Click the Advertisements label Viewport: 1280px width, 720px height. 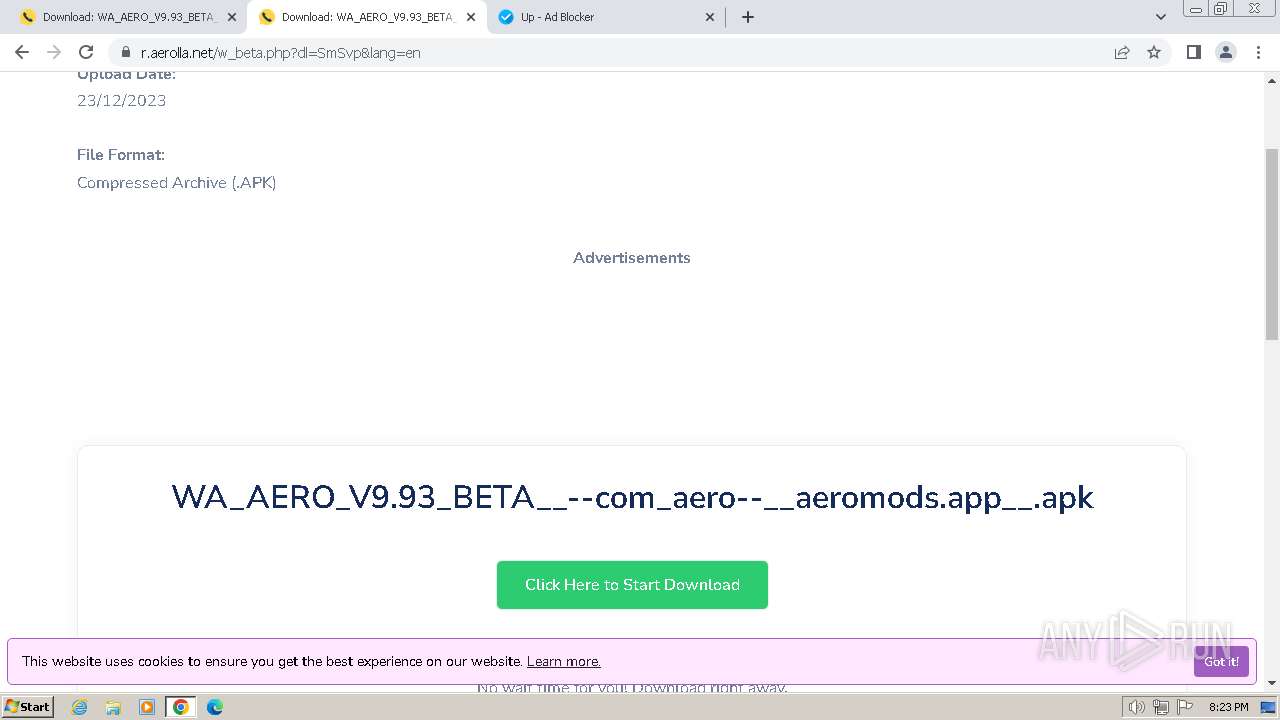tap(632, 258)
